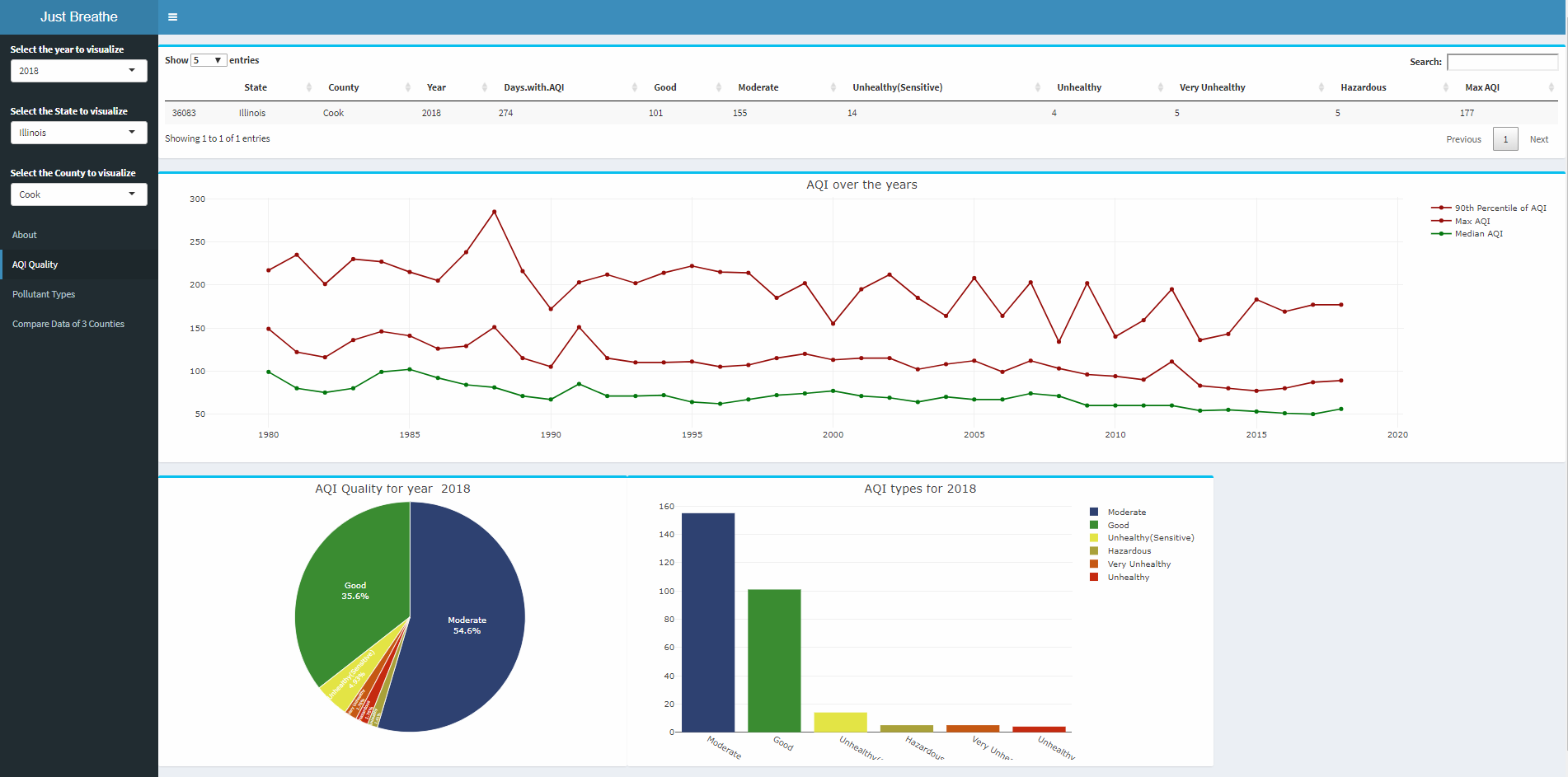Image resolution: width=1568 pixels, height=777 pixels.
Task: Click the Previous pagination button
Action: (x=1463, y=139)
